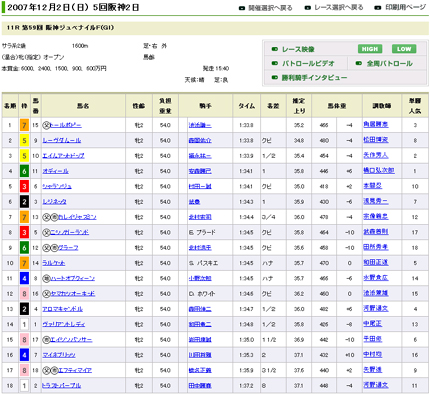The image size is (430, 395).
Task: Play the race video in LOW quality
Action: 404,49
